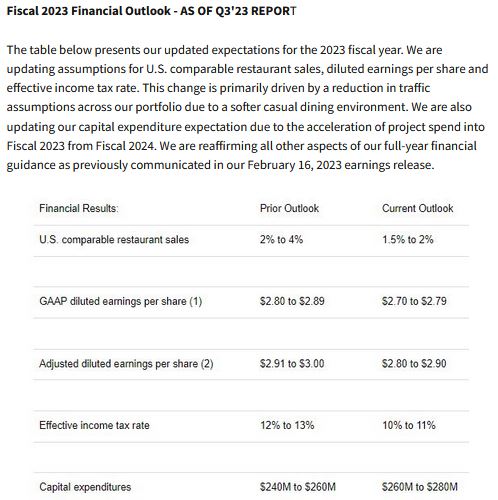
Task: Select the Capital expenditures row label
Action: pos(85,487)
